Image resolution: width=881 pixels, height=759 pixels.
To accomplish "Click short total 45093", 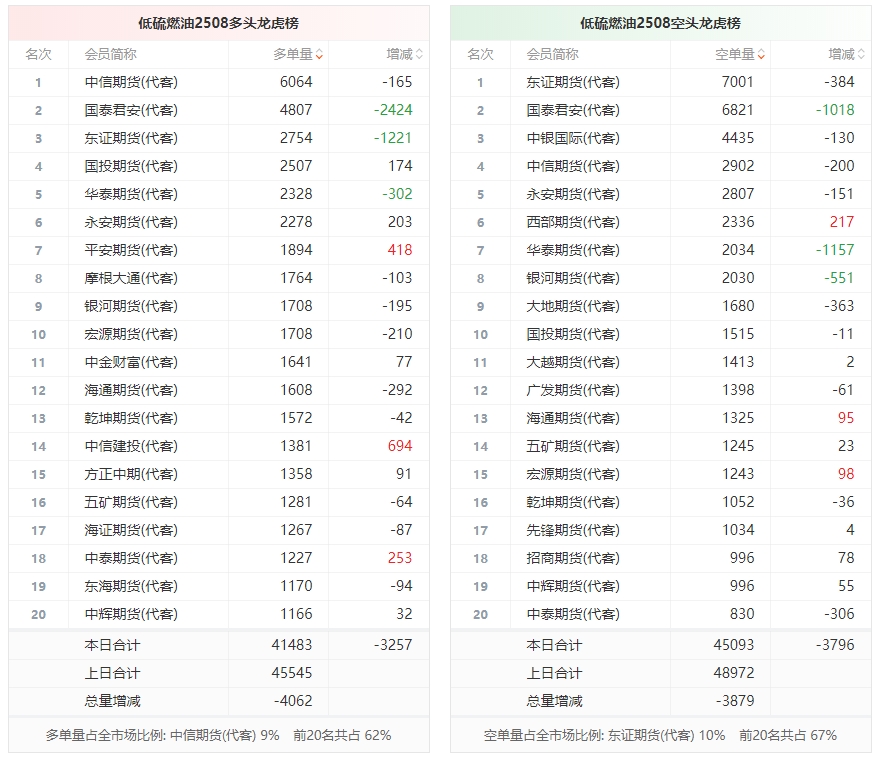I will (x=734, y=645).
